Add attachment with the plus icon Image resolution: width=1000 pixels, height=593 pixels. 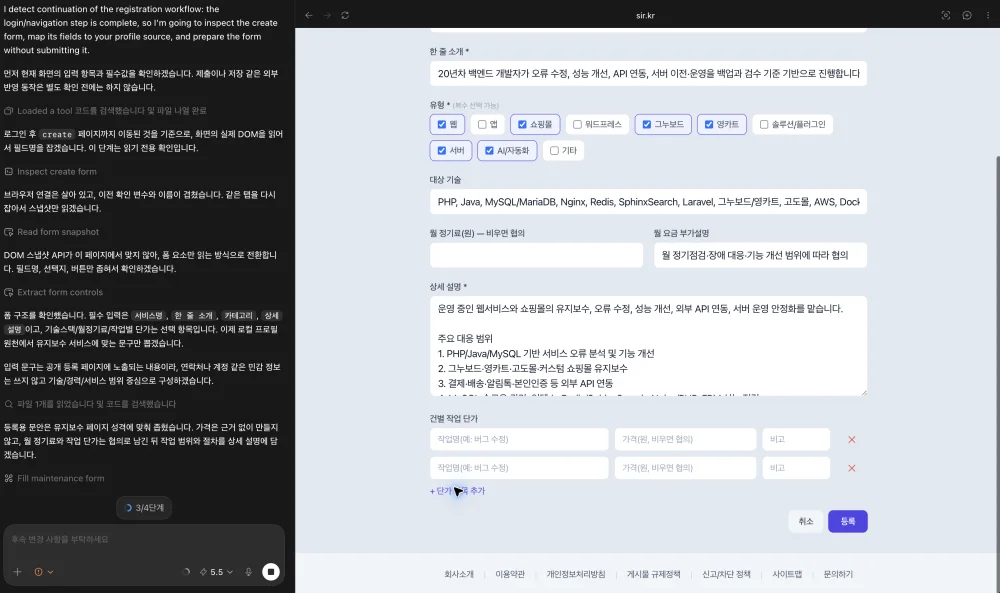point(17,572)
